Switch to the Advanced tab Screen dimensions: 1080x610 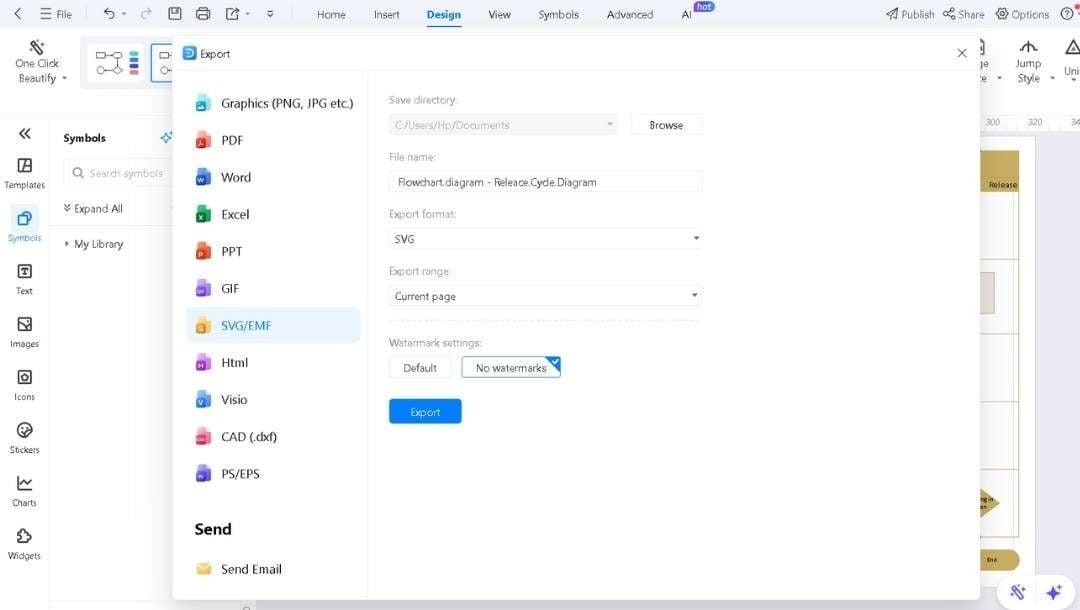tap(629, 14)
